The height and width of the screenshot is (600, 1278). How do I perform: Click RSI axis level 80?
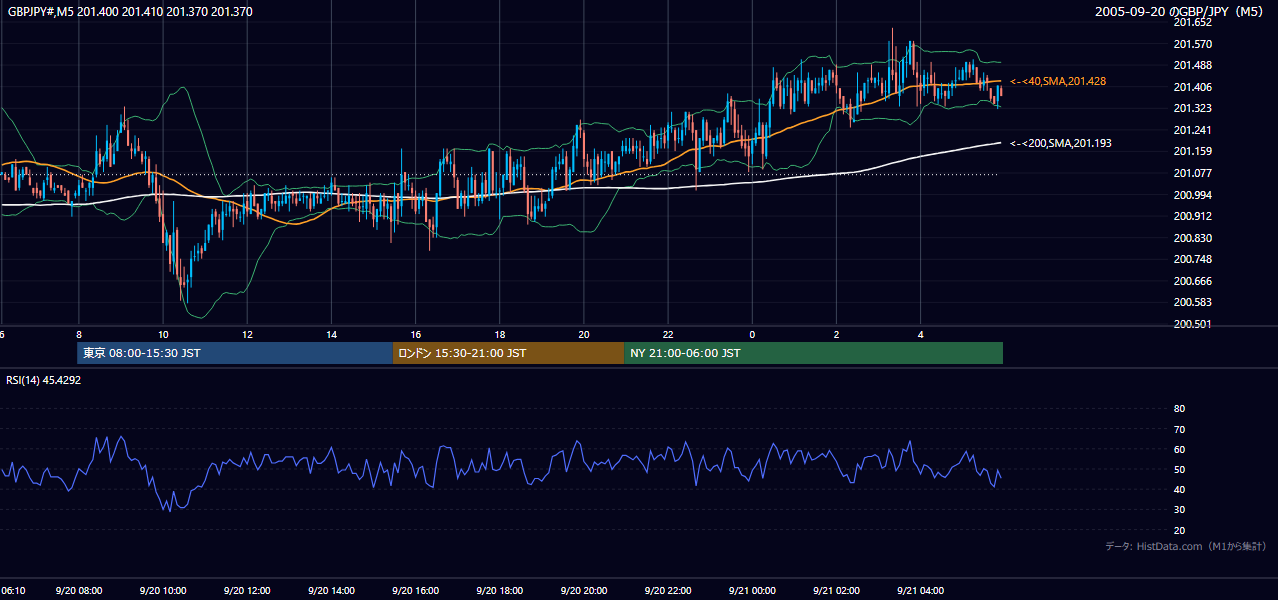[1179, 409]
